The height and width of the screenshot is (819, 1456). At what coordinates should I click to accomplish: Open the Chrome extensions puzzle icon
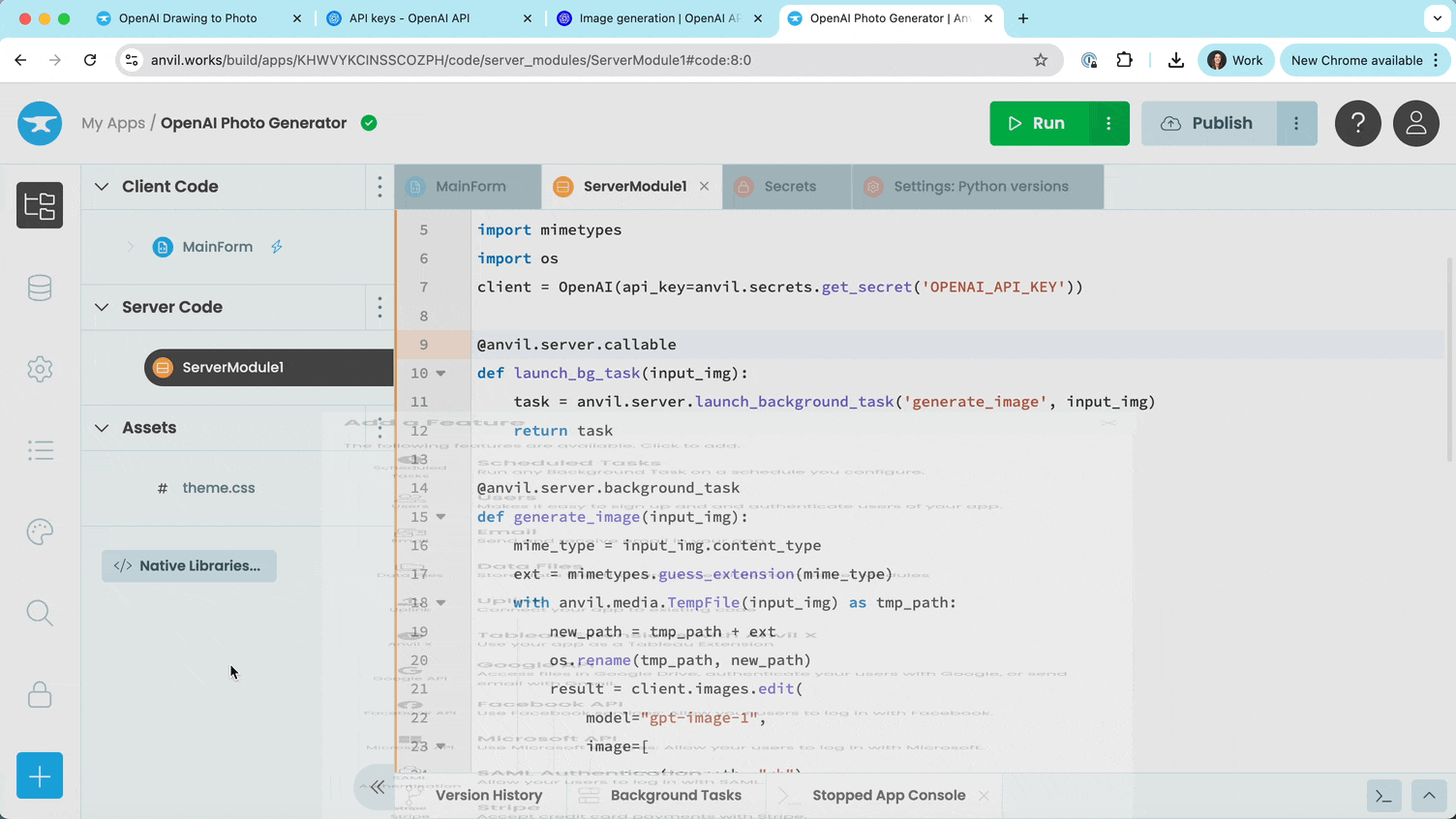point(1124,60)
